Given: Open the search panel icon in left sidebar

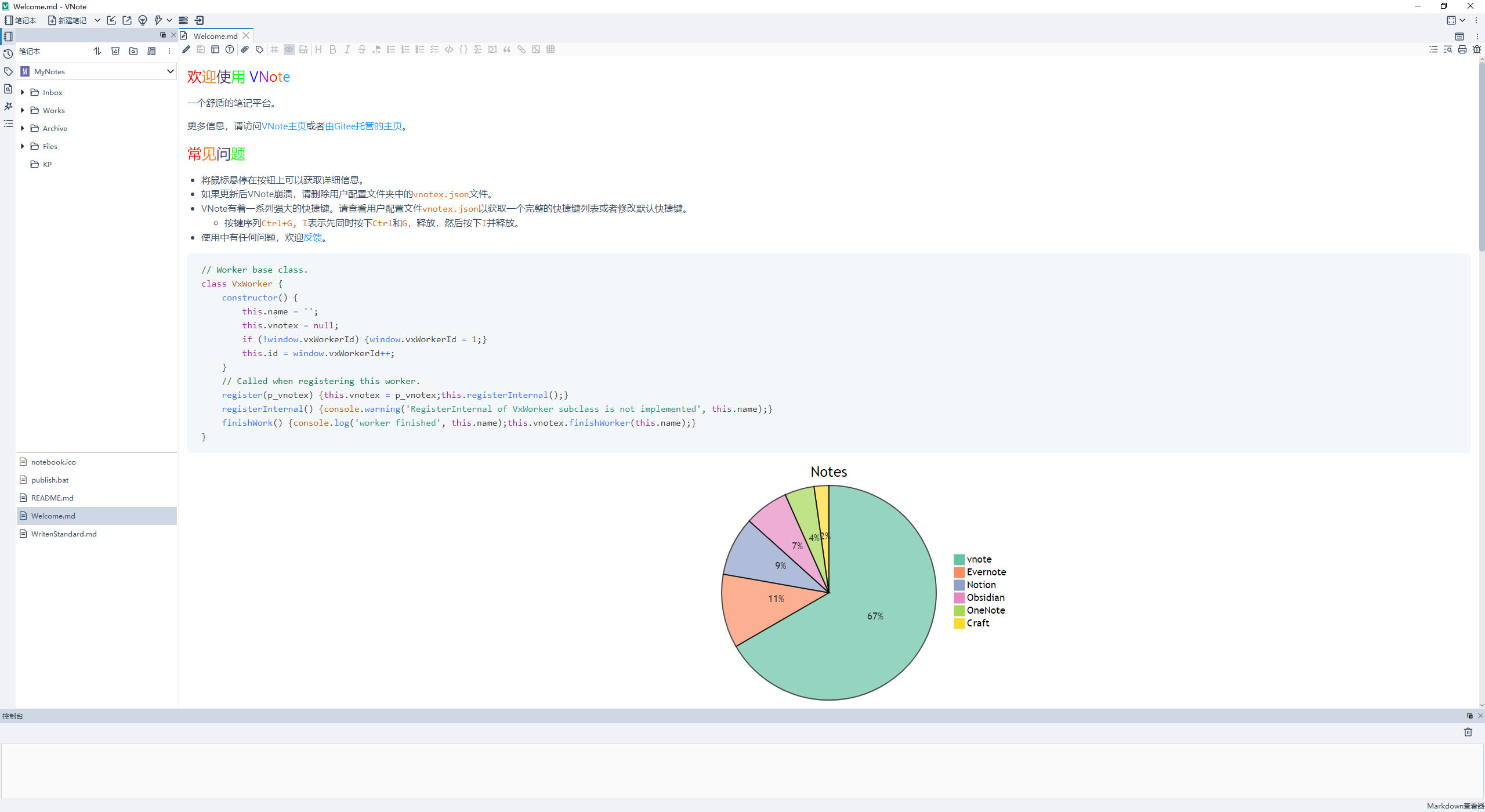Looking at the screenshot, I should coord(8,89).
